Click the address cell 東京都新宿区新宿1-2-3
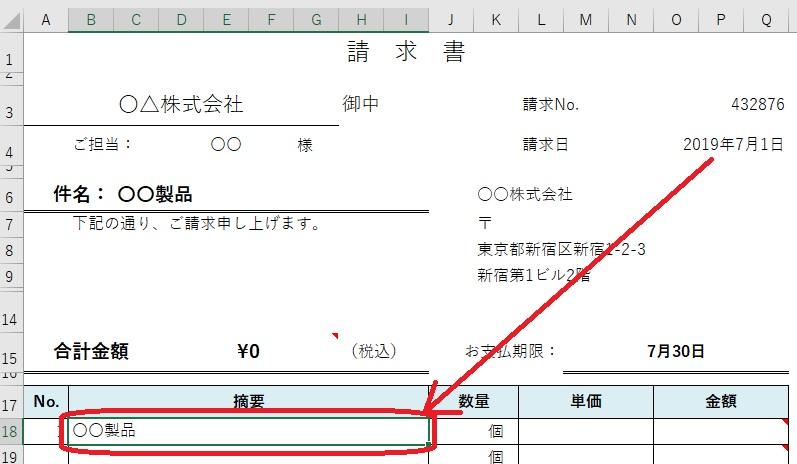The width and height of the screenshot is (797, 464). (561, 249)
